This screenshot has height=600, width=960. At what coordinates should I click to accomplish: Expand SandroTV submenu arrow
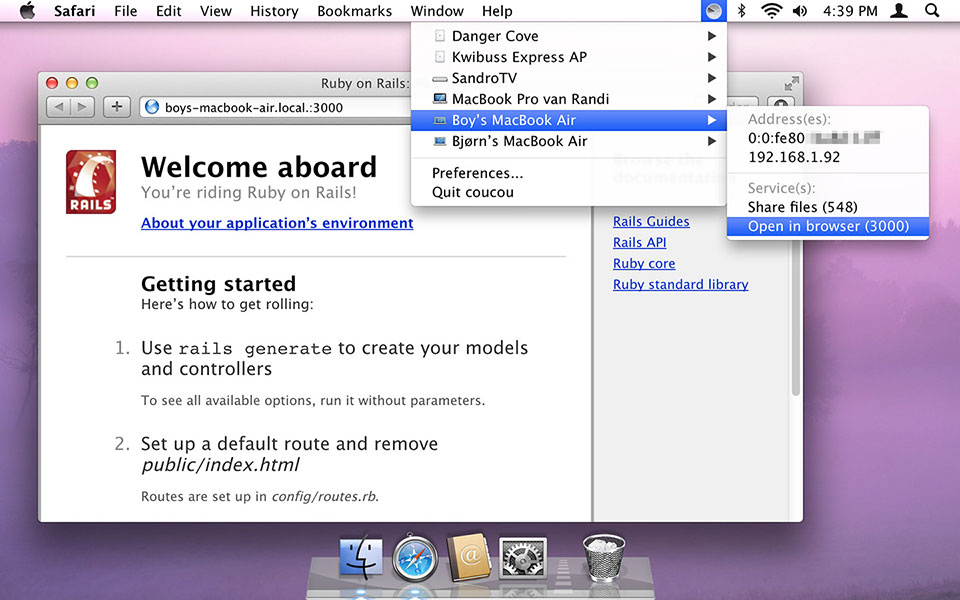point(711,78)
